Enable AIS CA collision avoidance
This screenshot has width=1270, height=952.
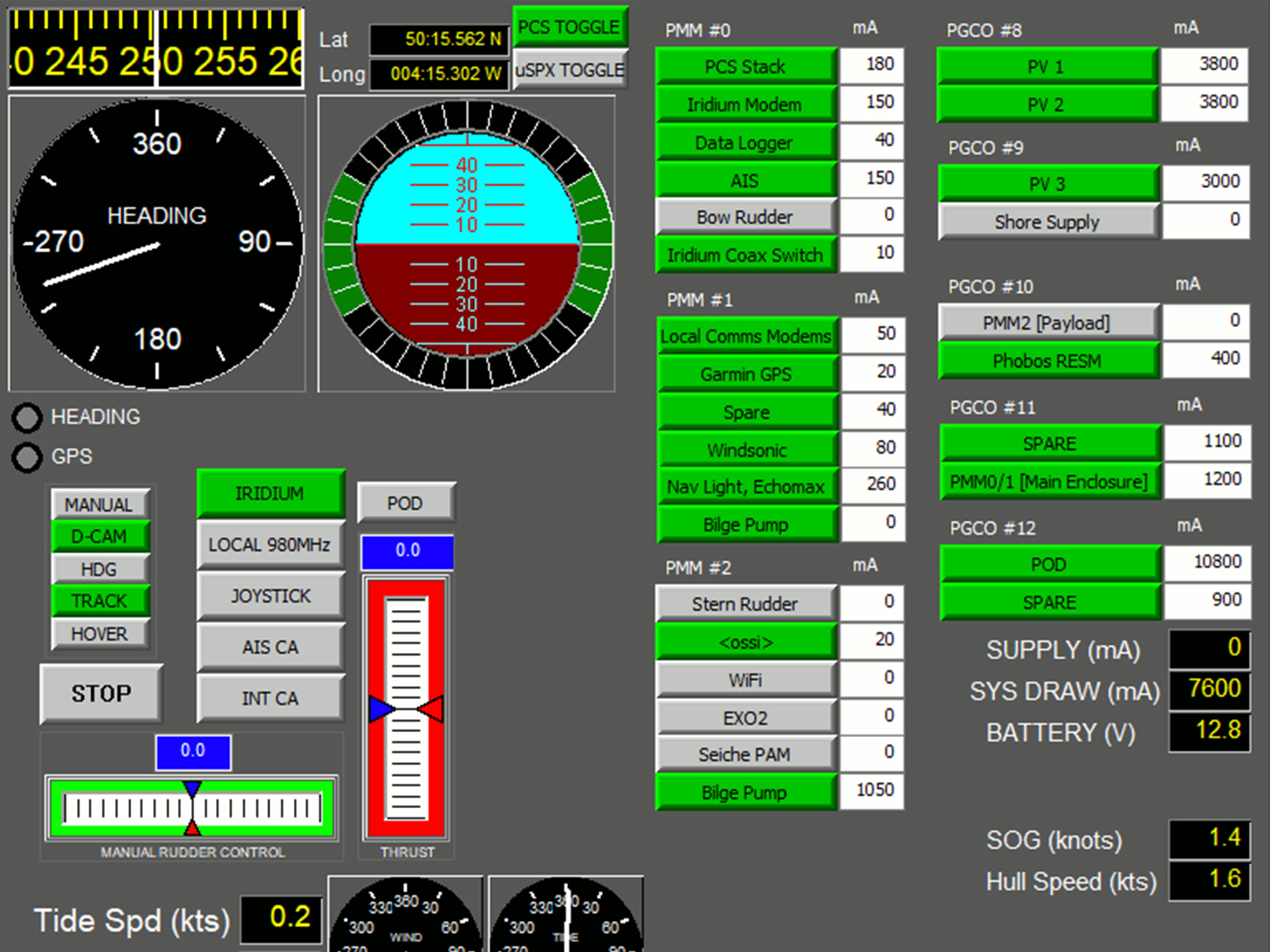pyautogui.click(x=270, y=647)
